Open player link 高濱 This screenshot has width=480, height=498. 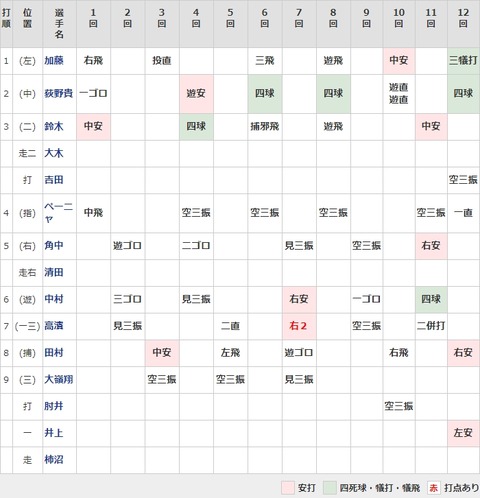[x=54, y=326]
